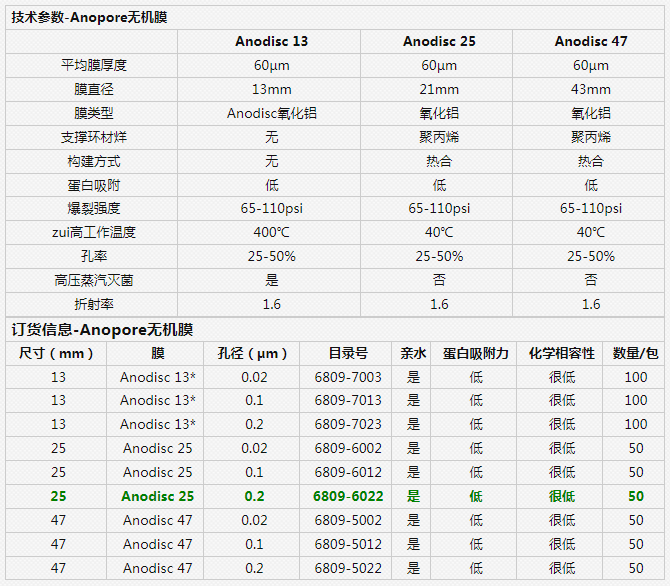Click the 膜类型 row label

(x=94, y=113)
